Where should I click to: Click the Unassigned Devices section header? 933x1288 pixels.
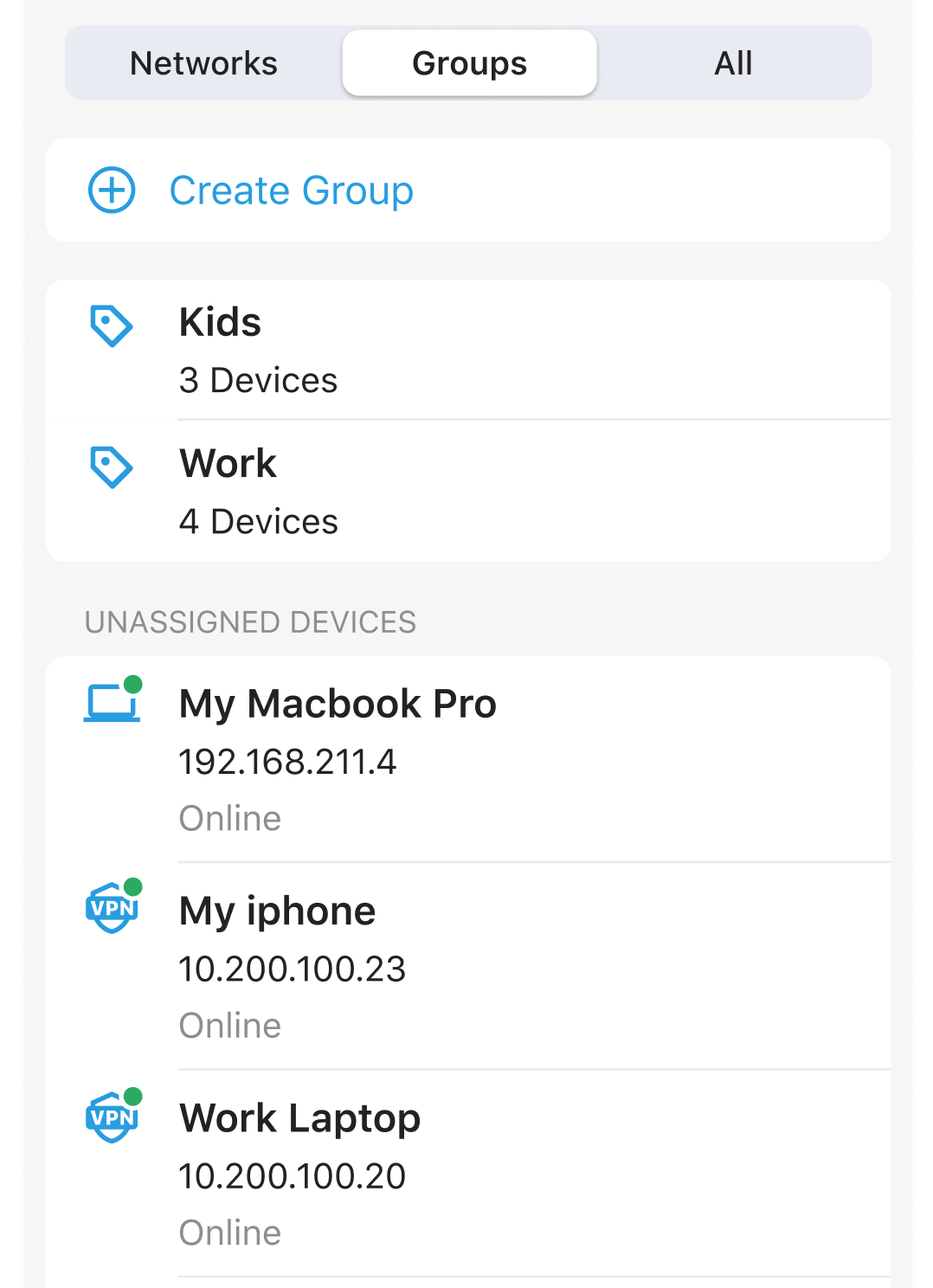(x=251, y=622)
